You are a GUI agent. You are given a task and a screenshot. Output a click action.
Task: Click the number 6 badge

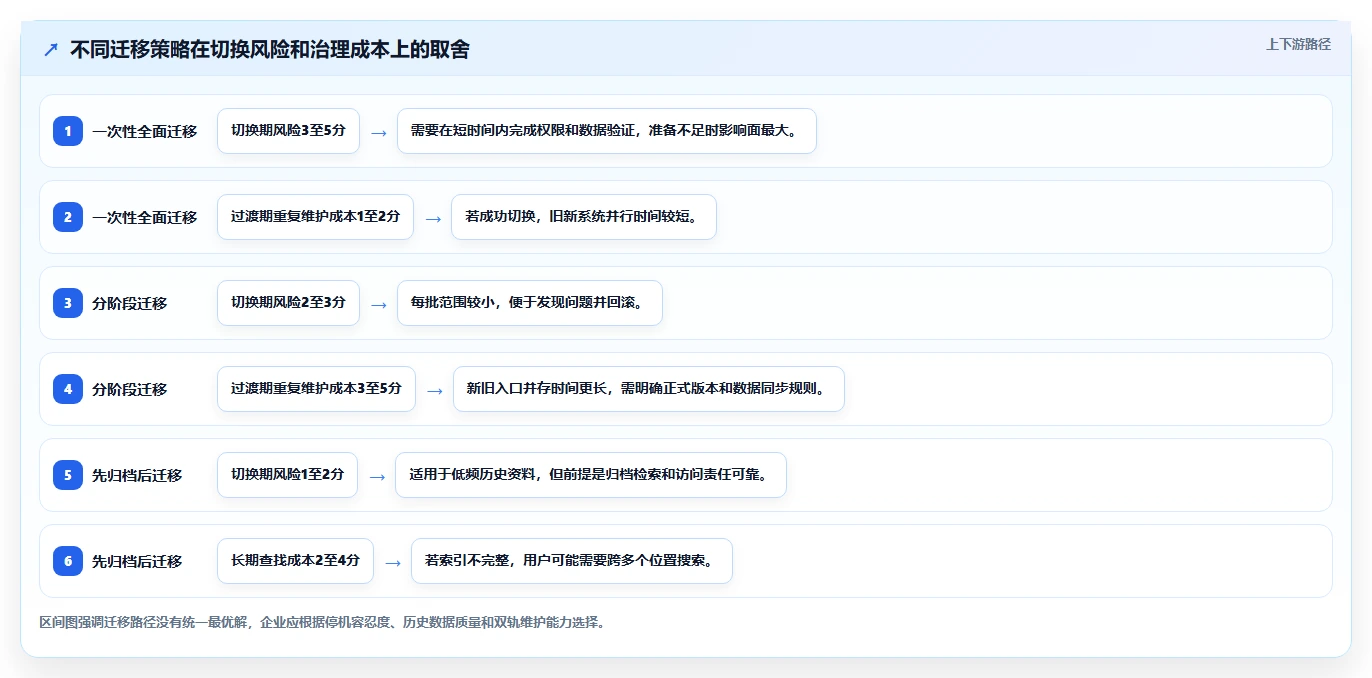[68, 561]
